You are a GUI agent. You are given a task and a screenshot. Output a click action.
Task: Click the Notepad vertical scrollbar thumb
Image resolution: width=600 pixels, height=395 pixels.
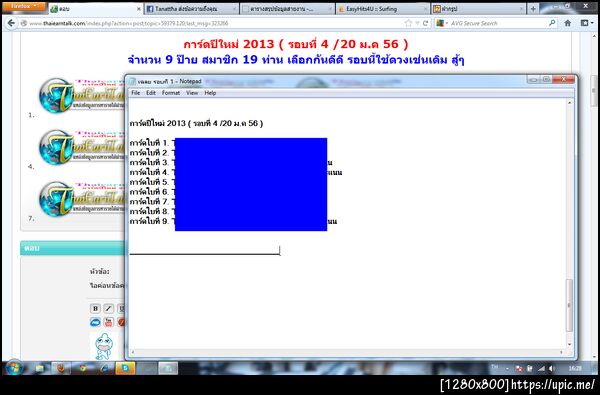(569, 305)
